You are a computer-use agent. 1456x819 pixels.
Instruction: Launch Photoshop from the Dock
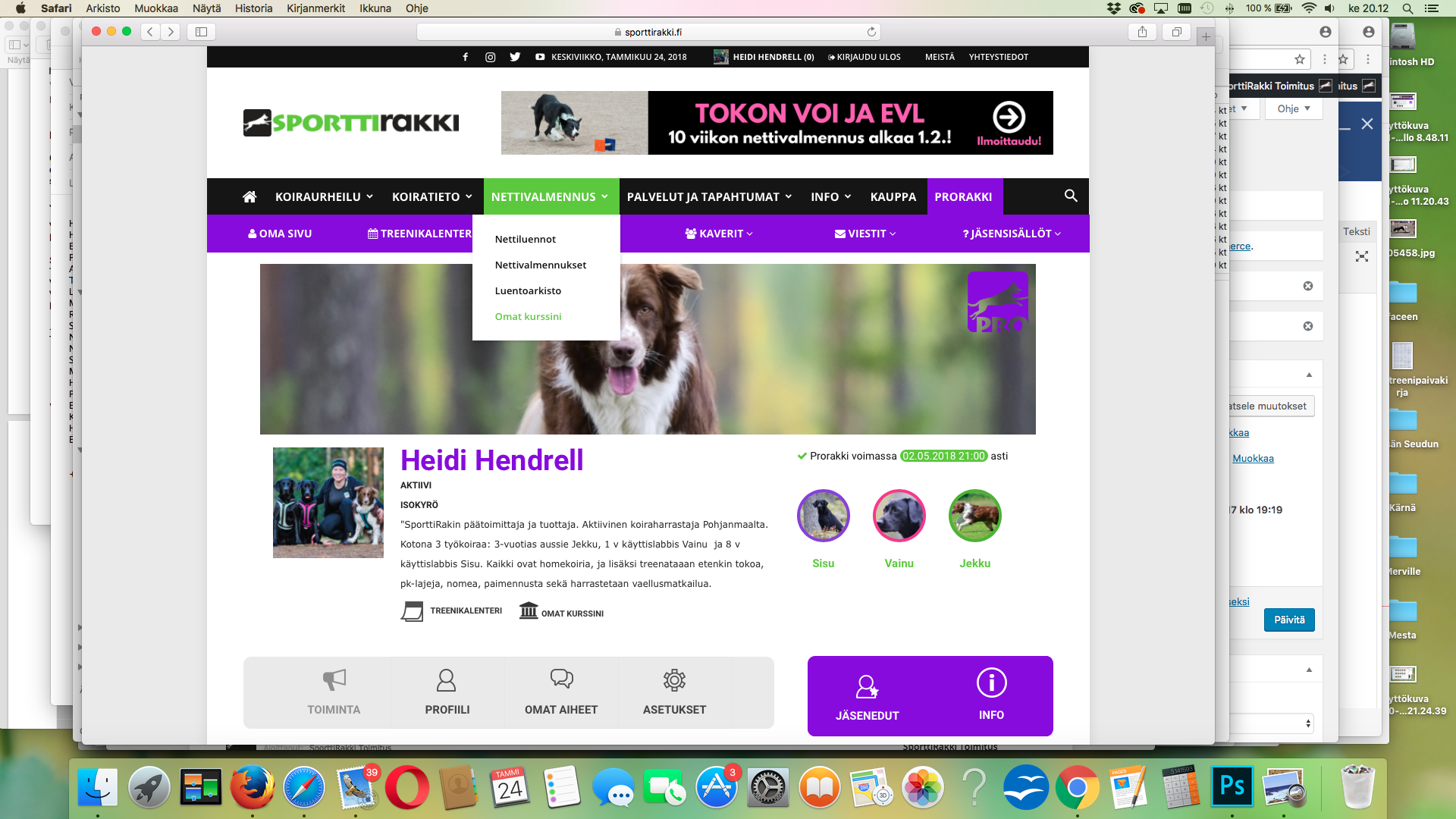click(x=1232, y=788)
